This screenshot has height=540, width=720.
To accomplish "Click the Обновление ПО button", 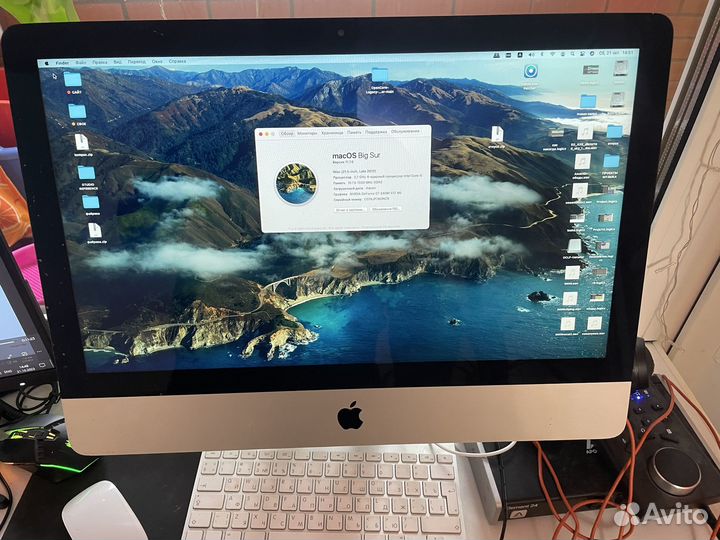I will point(387,208).
